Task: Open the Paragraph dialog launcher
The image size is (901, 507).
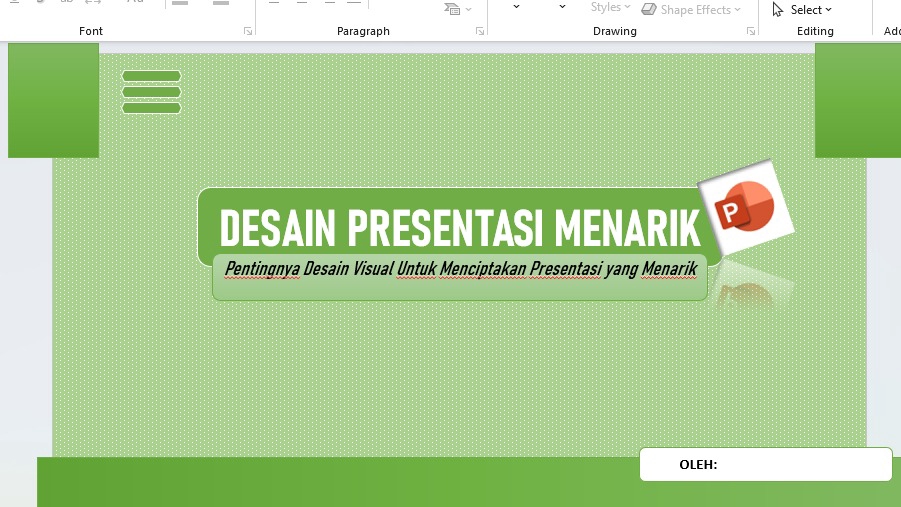Action: 480,31
